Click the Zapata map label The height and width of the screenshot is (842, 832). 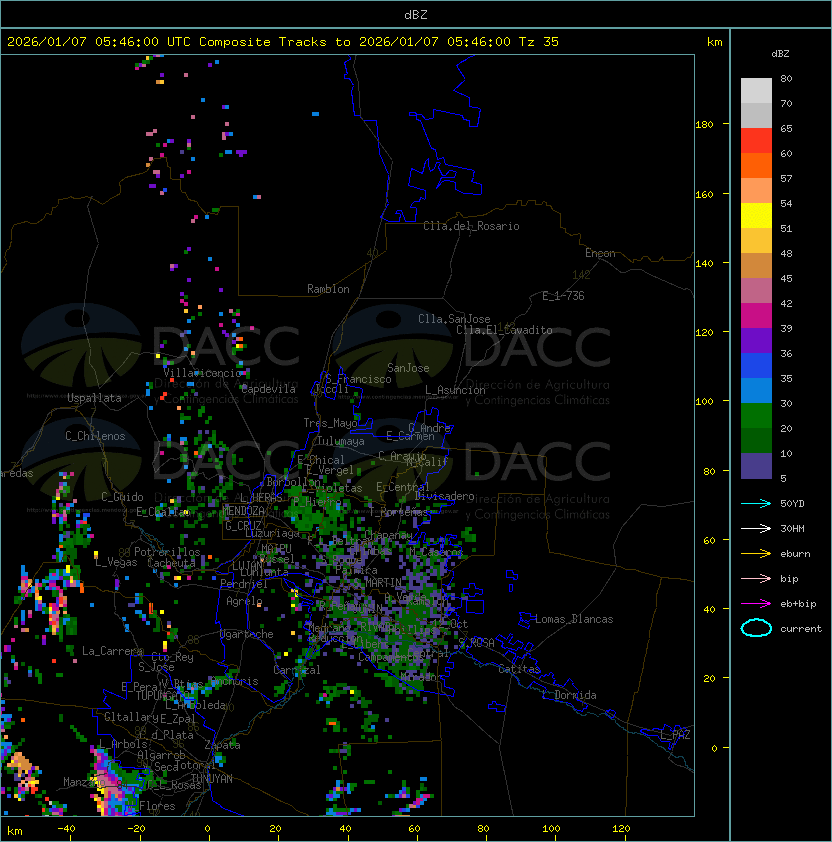pos(222,745)
